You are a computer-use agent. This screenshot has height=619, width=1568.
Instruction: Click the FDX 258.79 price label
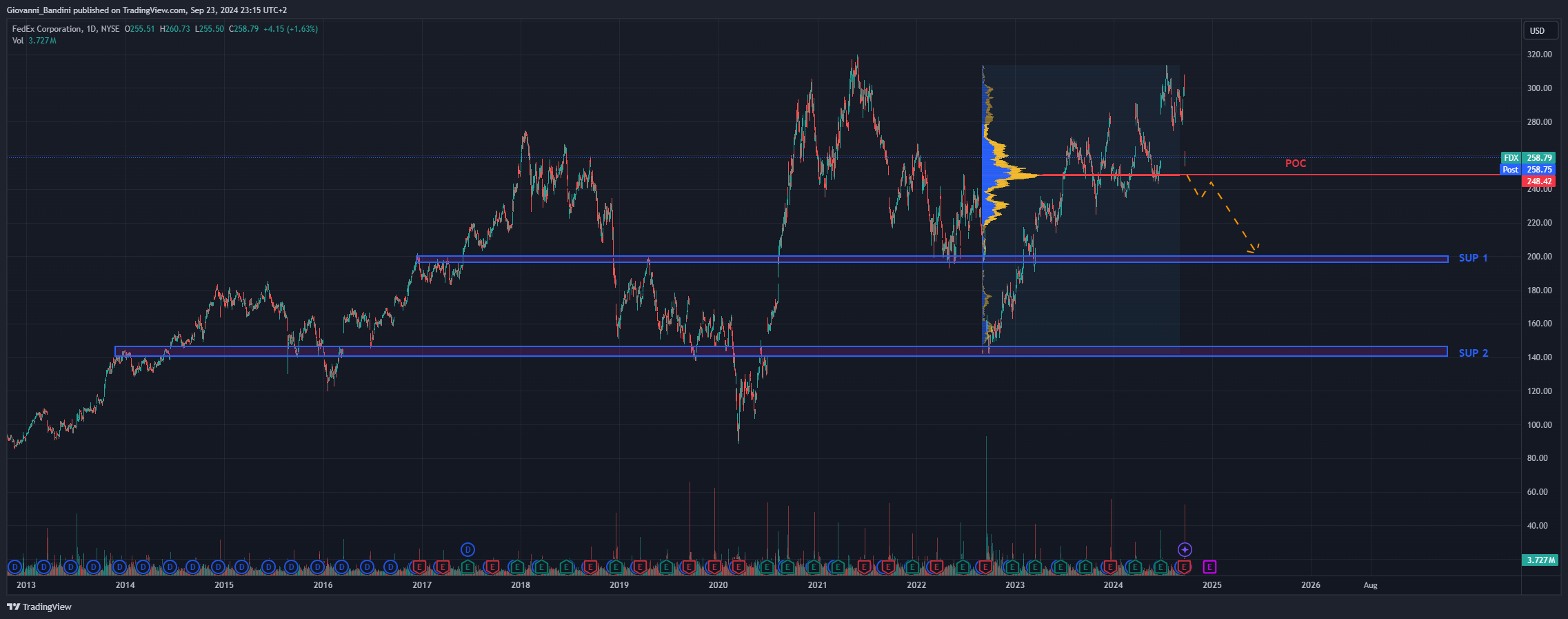click(x=1528, y=158)
